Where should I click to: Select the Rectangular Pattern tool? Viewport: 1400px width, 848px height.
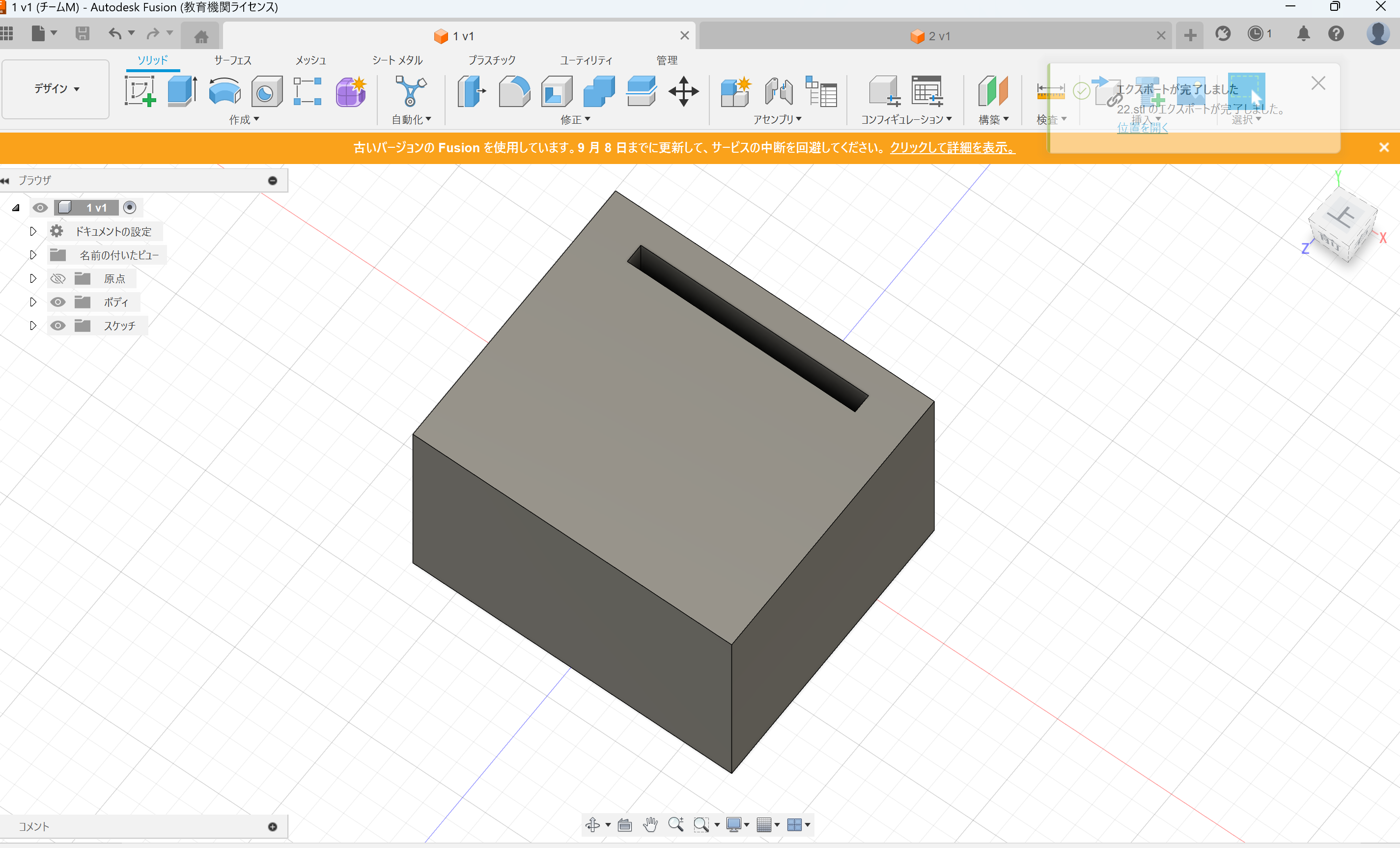(308, 91)
